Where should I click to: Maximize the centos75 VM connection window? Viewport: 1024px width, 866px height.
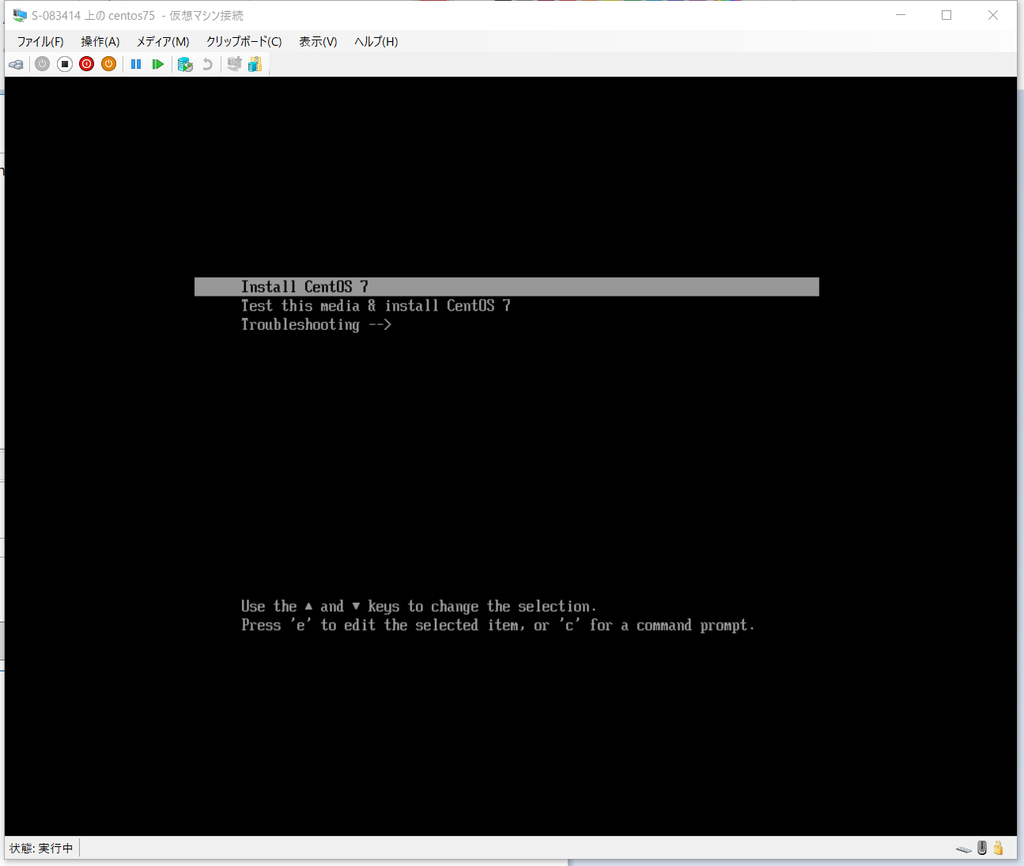point(946,15)
